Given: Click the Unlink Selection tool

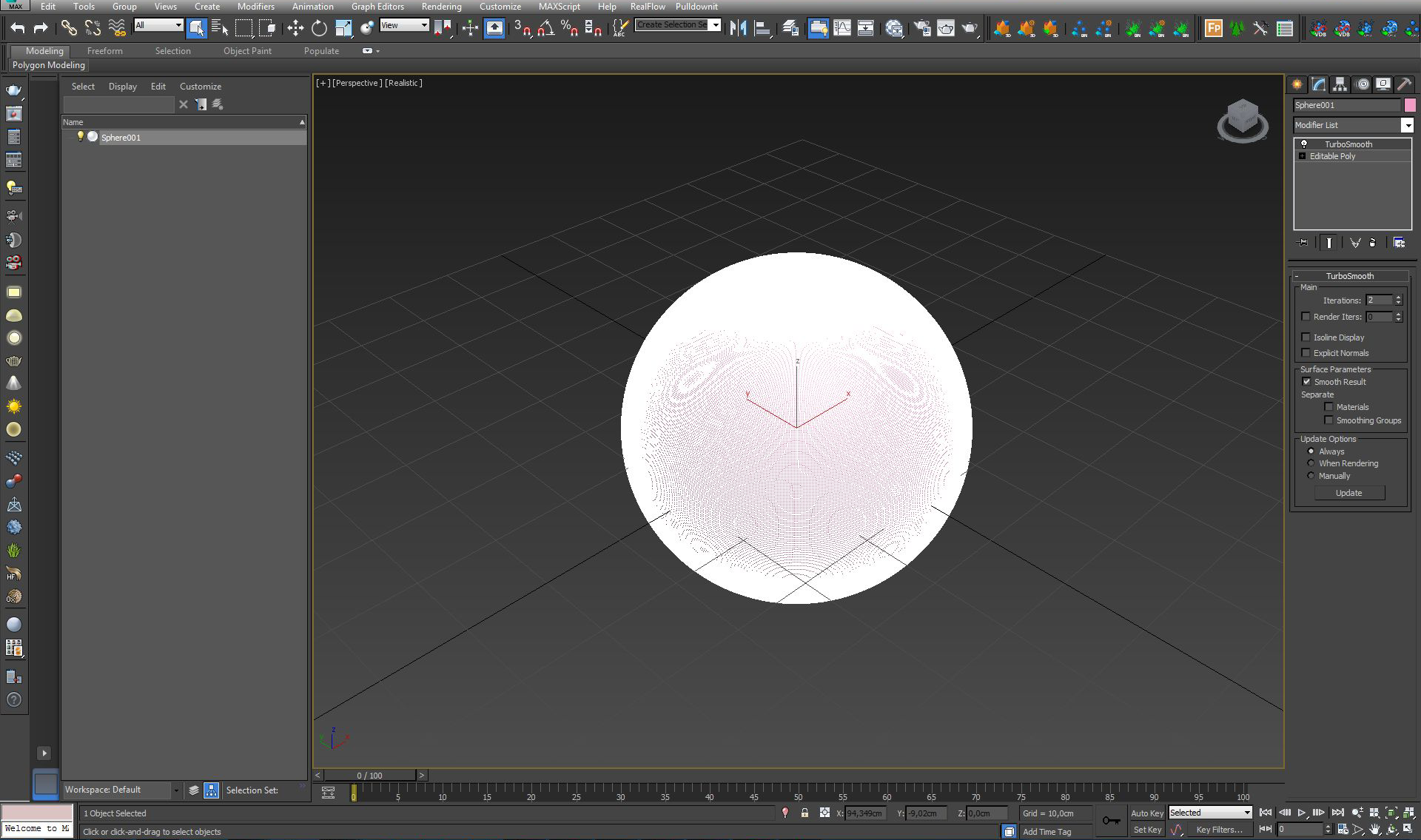Looking at the screenshot, I should [93, 28].
